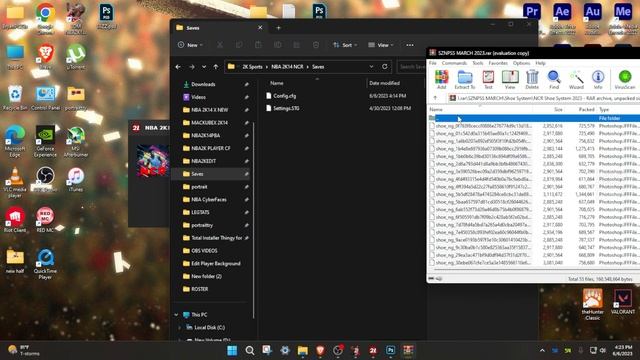Go up one level in WinRAR
640x360 pixels.
(435, 98)
